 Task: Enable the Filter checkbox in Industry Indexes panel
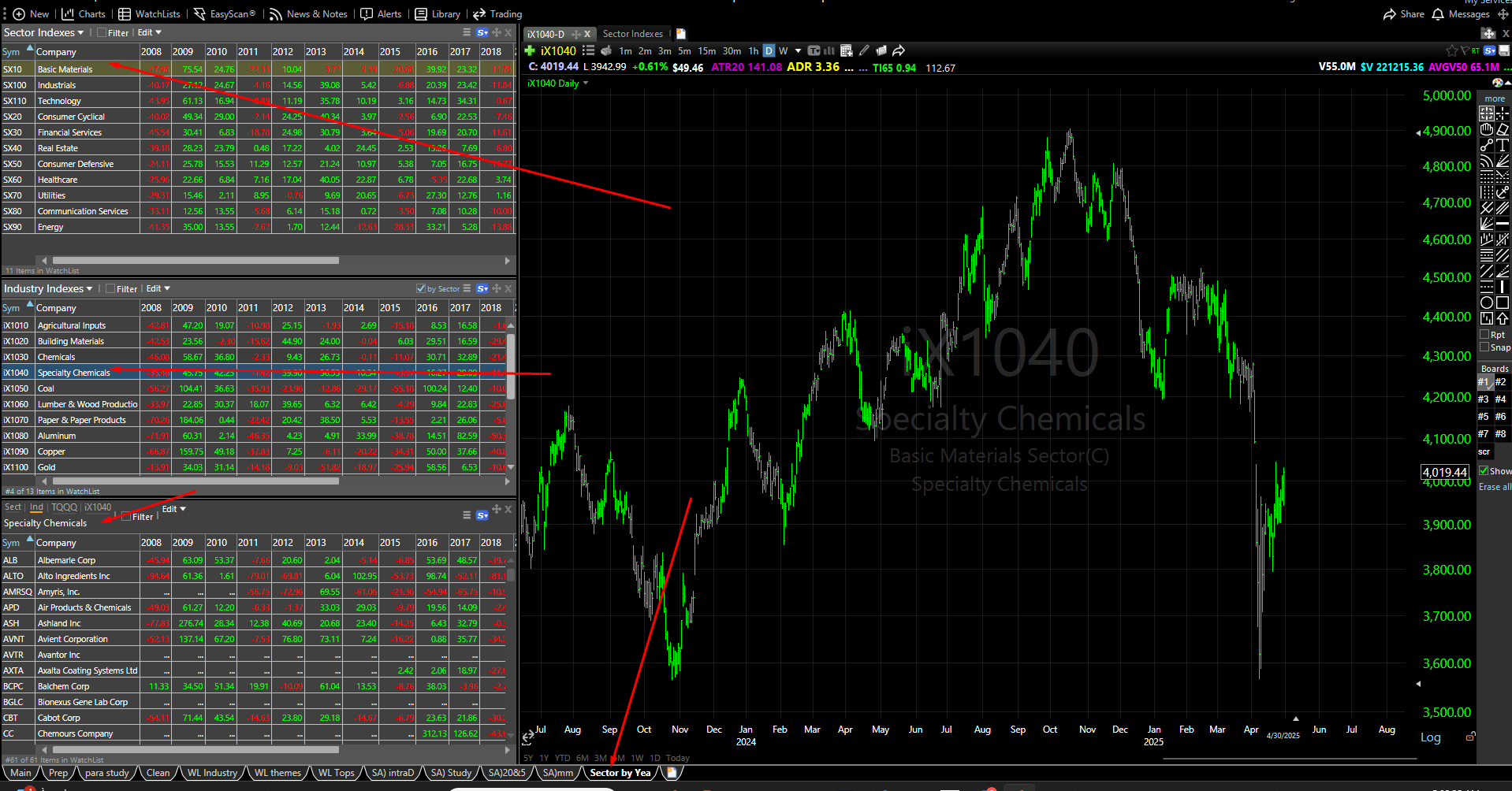[110, 289]
